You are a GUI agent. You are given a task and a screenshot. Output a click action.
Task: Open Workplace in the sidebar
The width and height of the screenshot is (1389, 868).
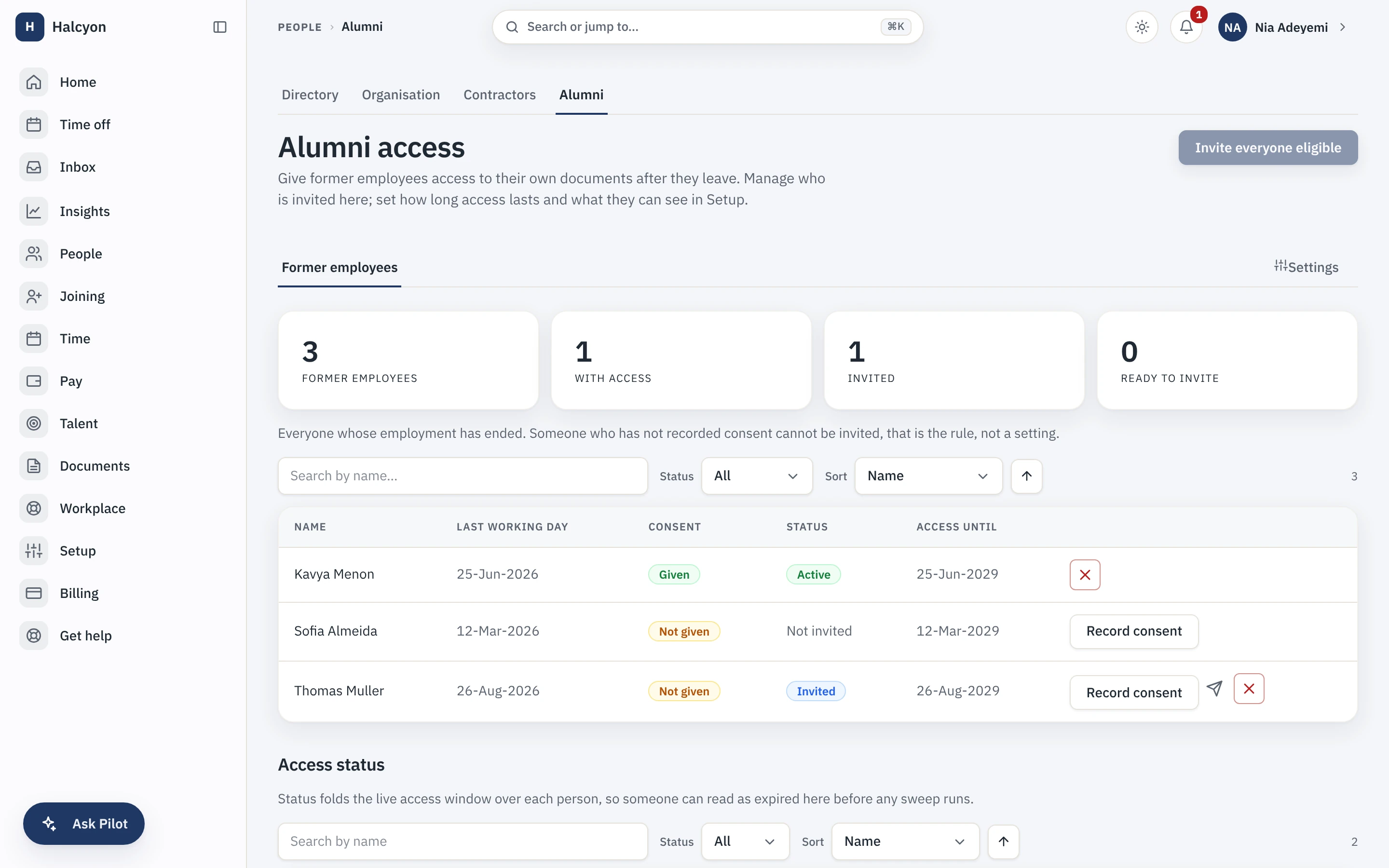pos(123,509)
